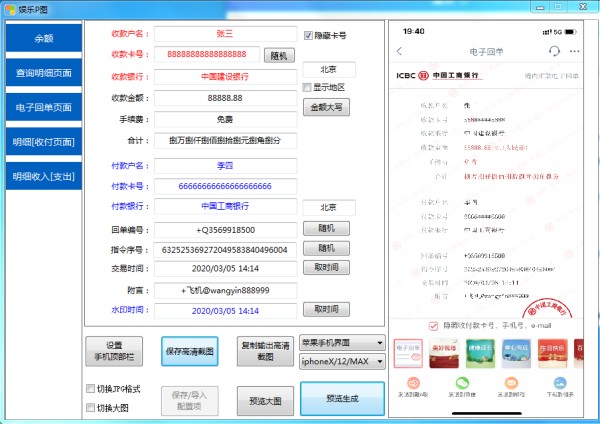Click the 付款银行 field 中国工商银行
The image size is (600, 424).
[x=225, y=206]
